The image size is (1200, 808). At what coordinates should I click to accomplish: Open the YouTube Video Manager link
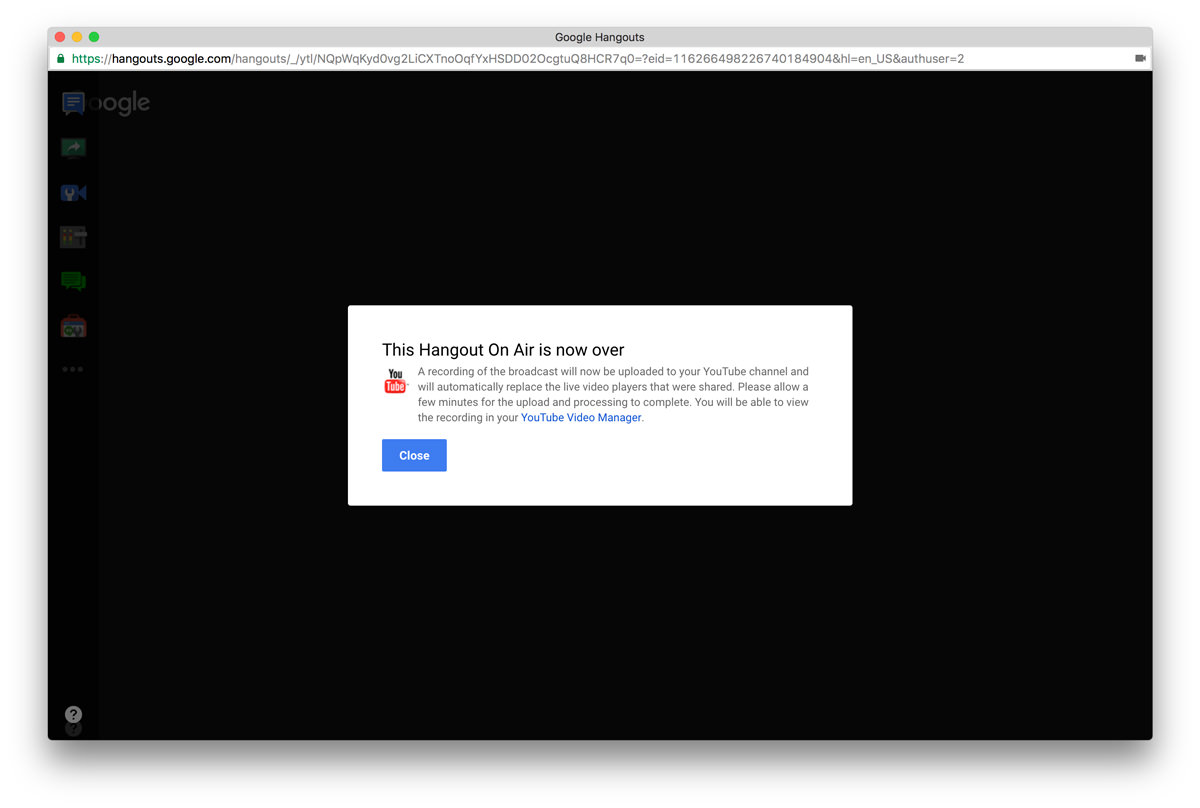pos(581,418)
